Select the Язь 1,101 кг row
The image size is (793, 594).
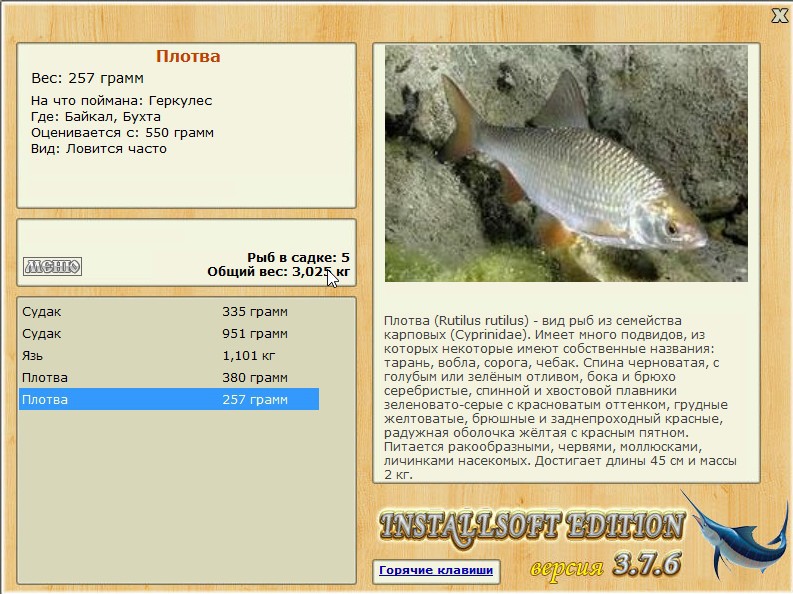click(169, 355)
